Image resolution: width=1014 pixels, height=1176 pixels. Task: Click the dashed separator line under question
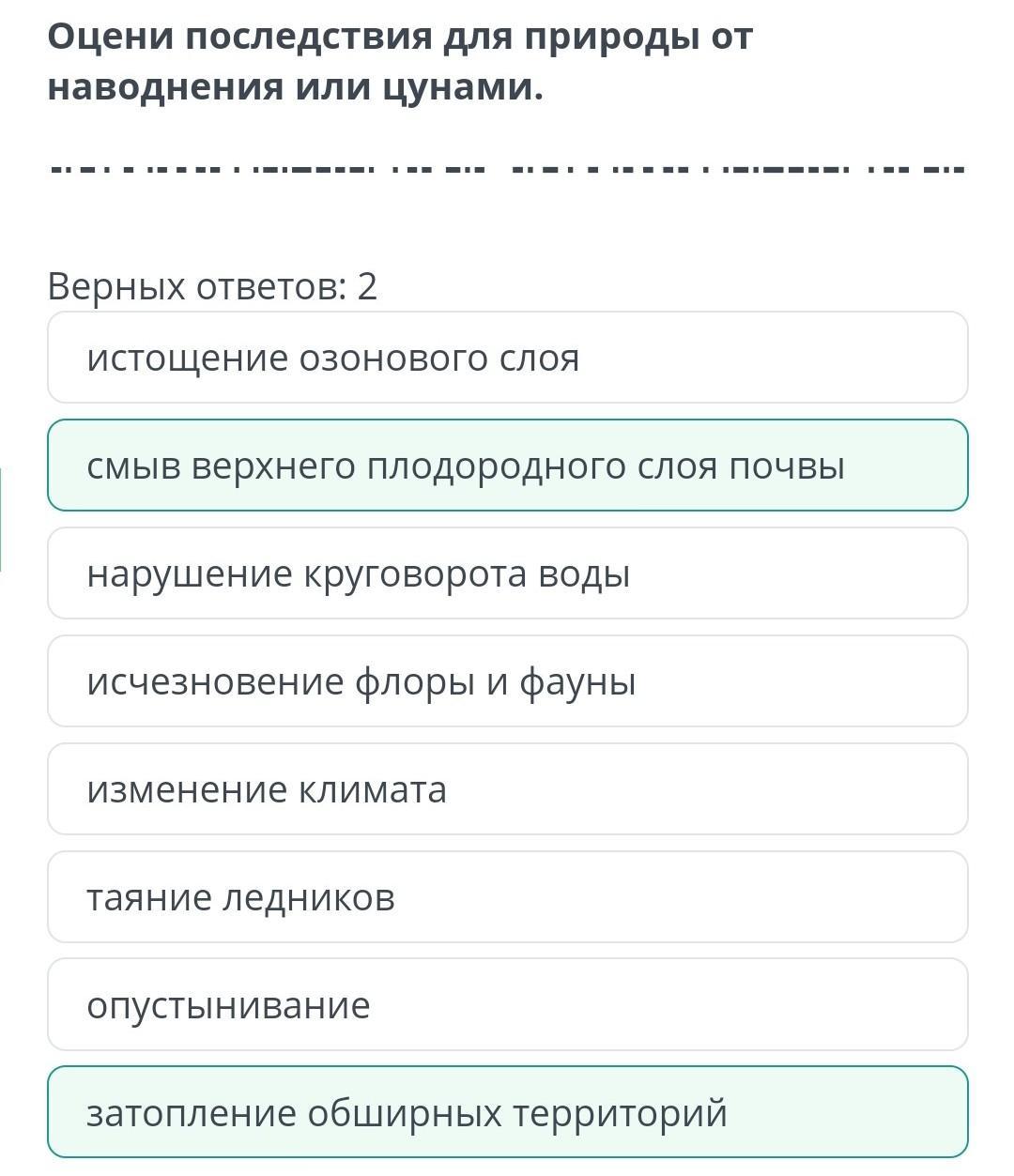pos(507,171)
